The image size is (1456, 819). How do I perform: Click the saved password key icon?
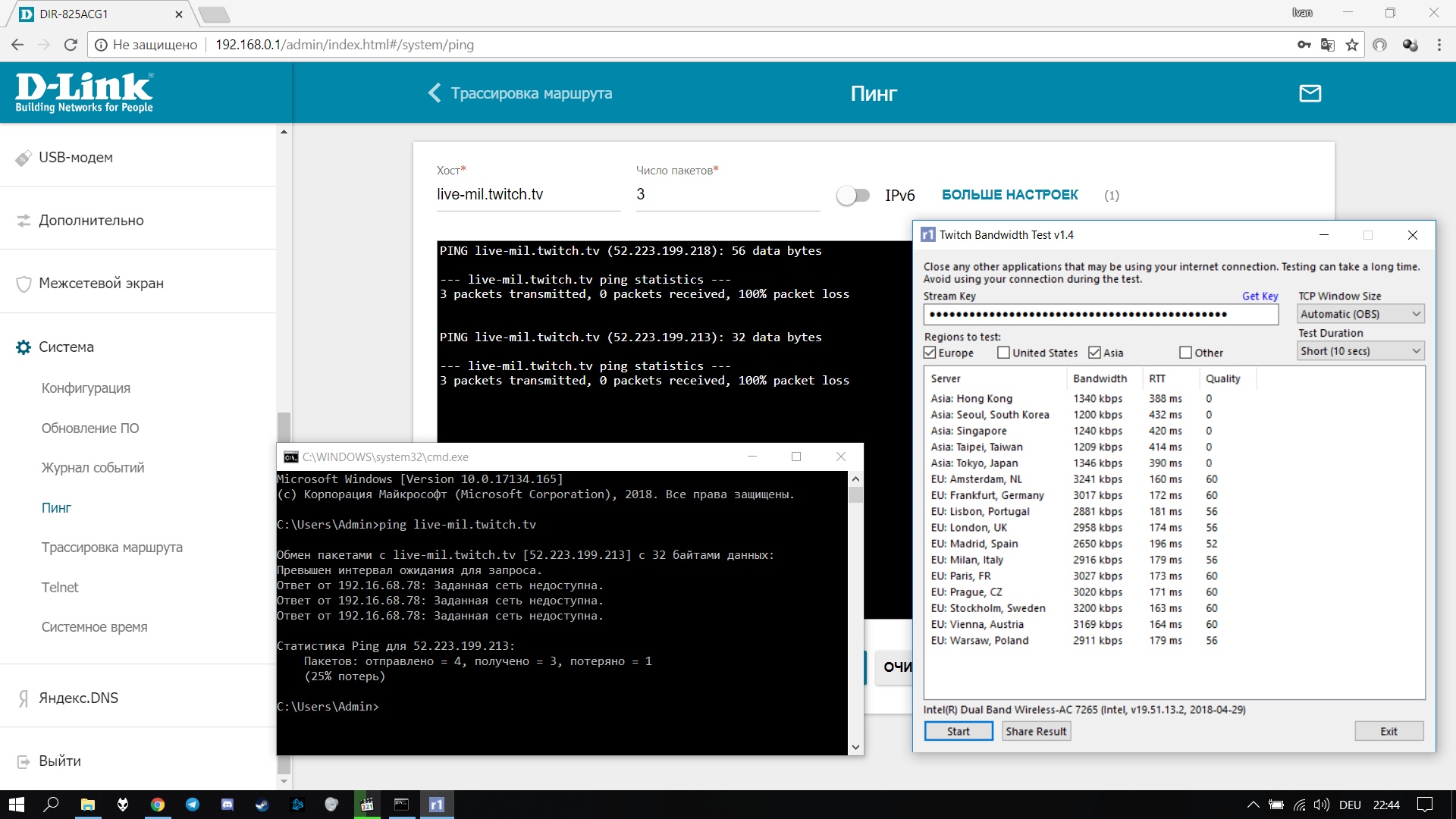point(1304,45)
